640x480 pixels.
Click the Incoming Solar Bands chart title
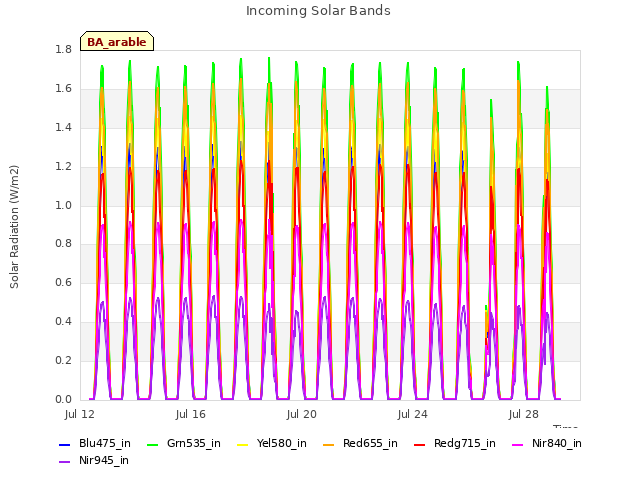pos(318,11)
